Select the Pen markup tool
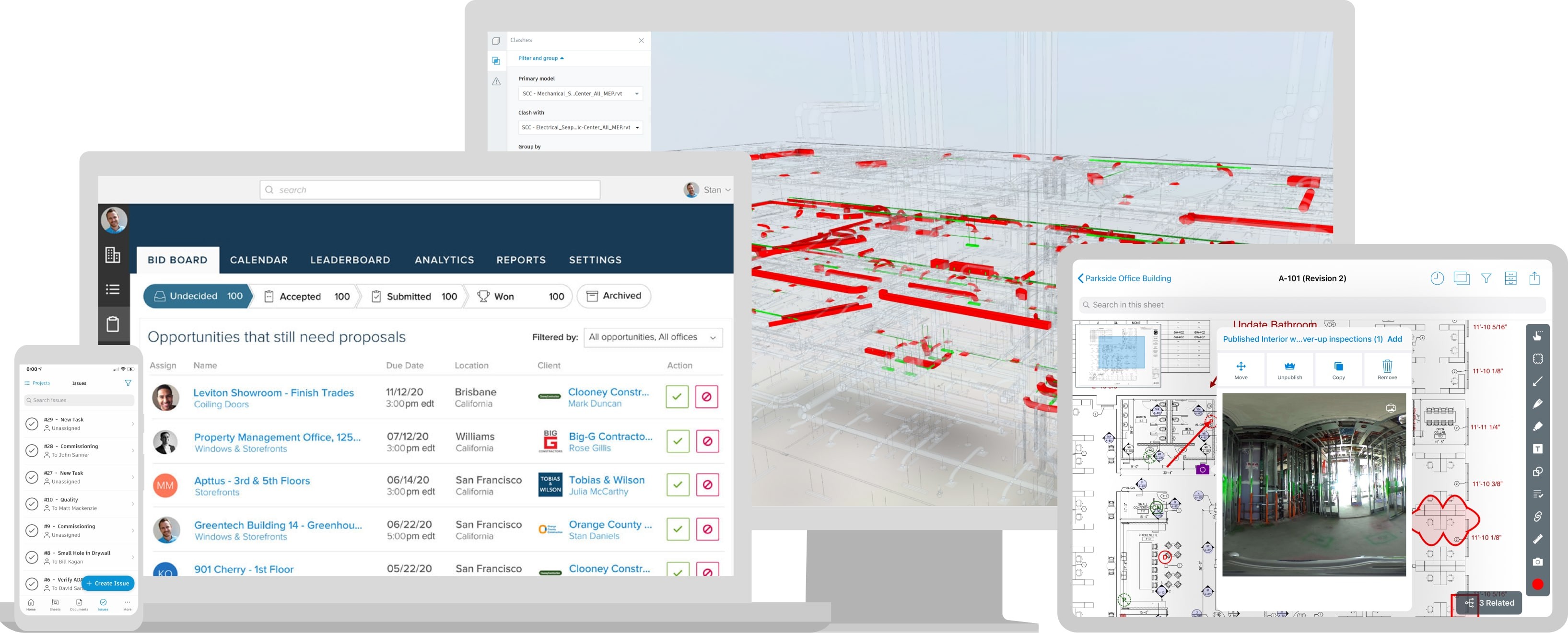 (x=1538, y=403)
